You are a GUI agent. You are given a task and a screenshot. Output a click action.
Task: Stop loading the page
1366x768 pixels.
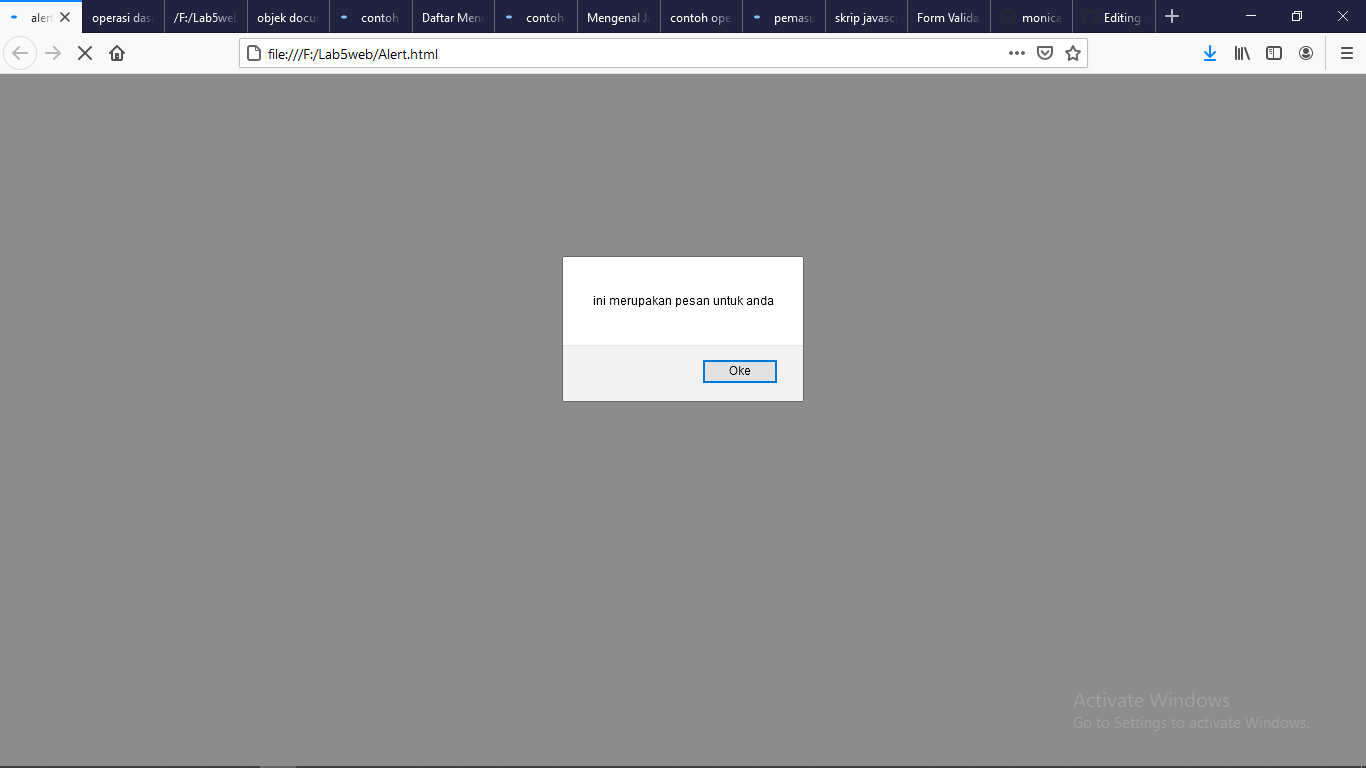(x=84, y=53)
